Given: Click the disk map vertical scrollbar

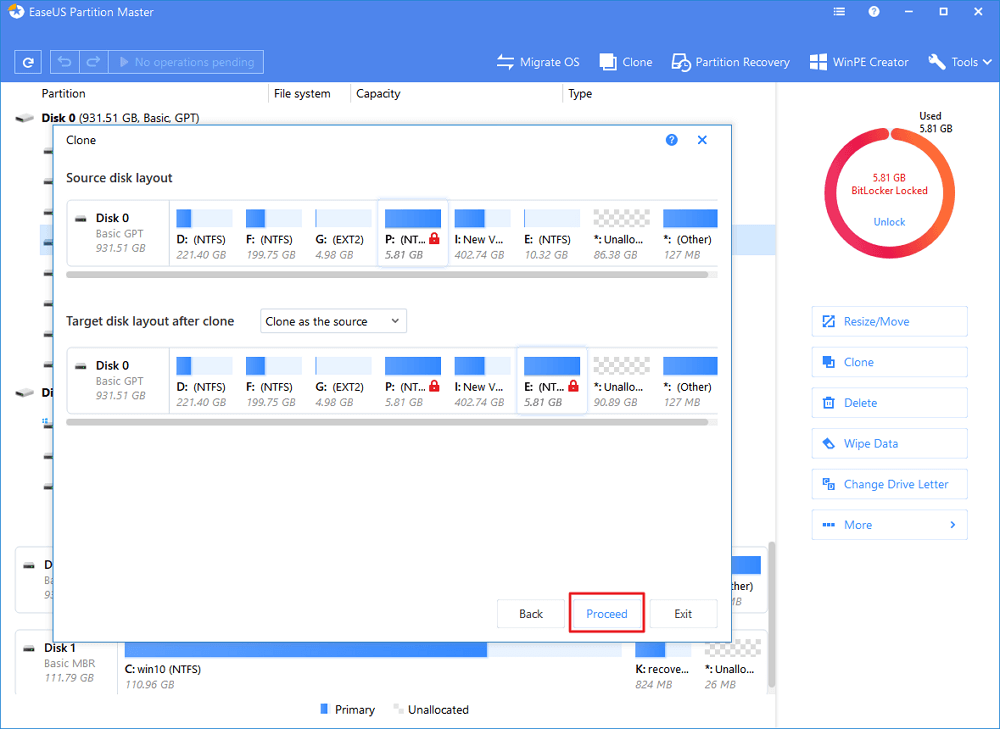Looking at the screenshot, I should point(771,614).
